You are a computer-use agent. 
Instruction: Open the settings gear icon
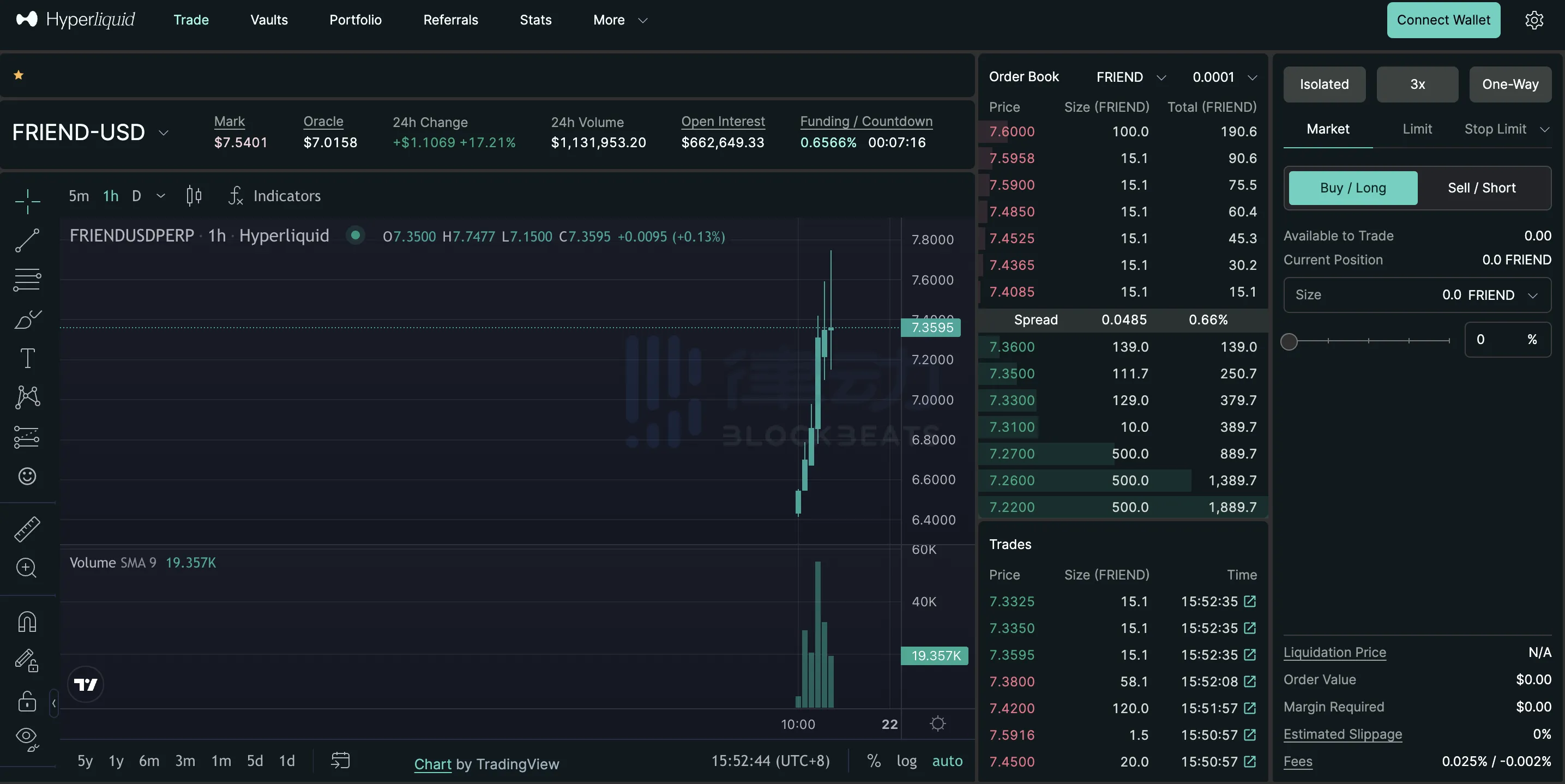[1534, 20]
